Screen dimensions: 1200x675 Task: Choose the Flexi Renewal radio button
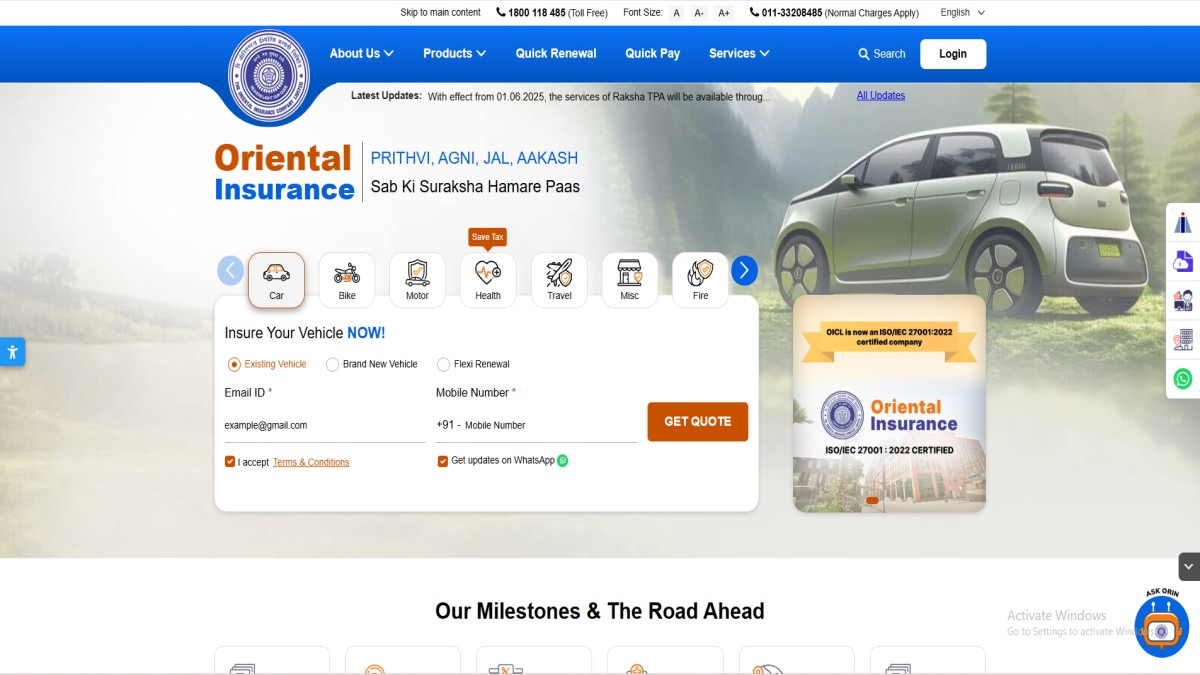(444, 365)
